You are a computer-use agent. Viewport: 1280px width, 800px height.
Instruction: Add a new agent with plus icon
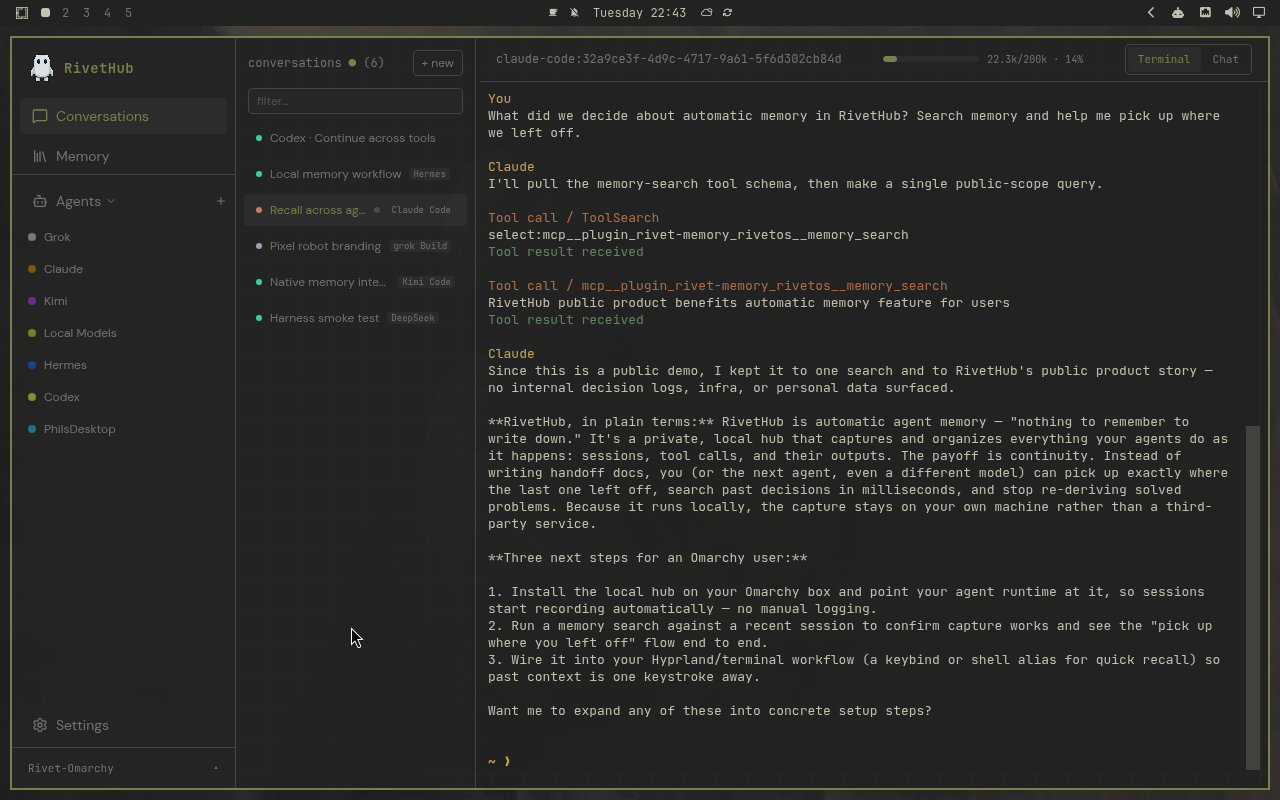pos(221,201)
